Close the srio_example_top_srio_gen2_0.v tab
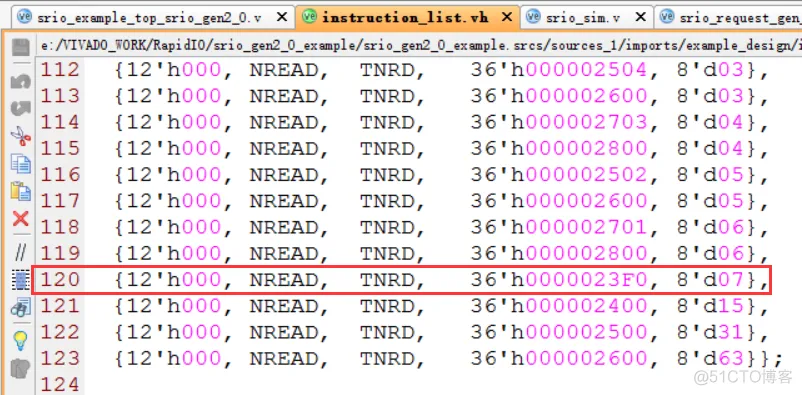This screenshot has height=395, width=802. pyautogui.click(x=281, y=17)
